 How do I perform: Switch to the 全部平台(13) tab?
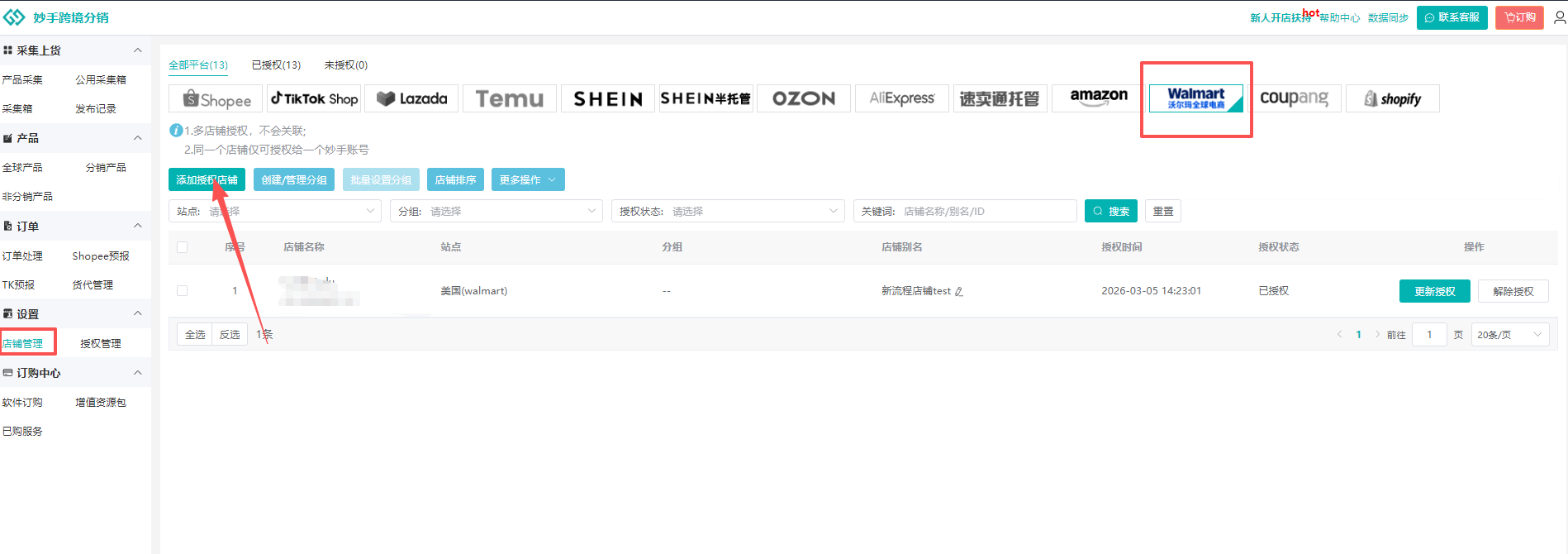click(198, 64)
